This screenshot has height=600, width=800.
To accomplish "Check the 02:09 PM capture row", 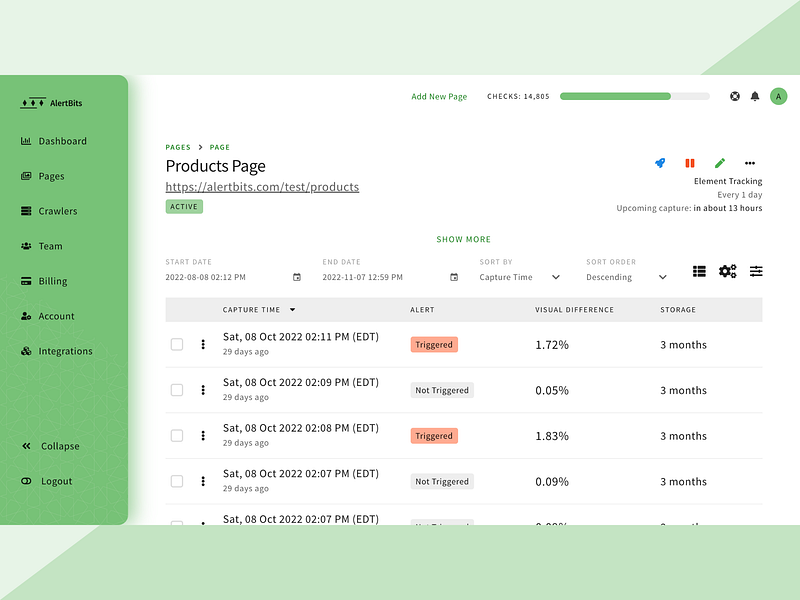I will [x=177, y=390].
